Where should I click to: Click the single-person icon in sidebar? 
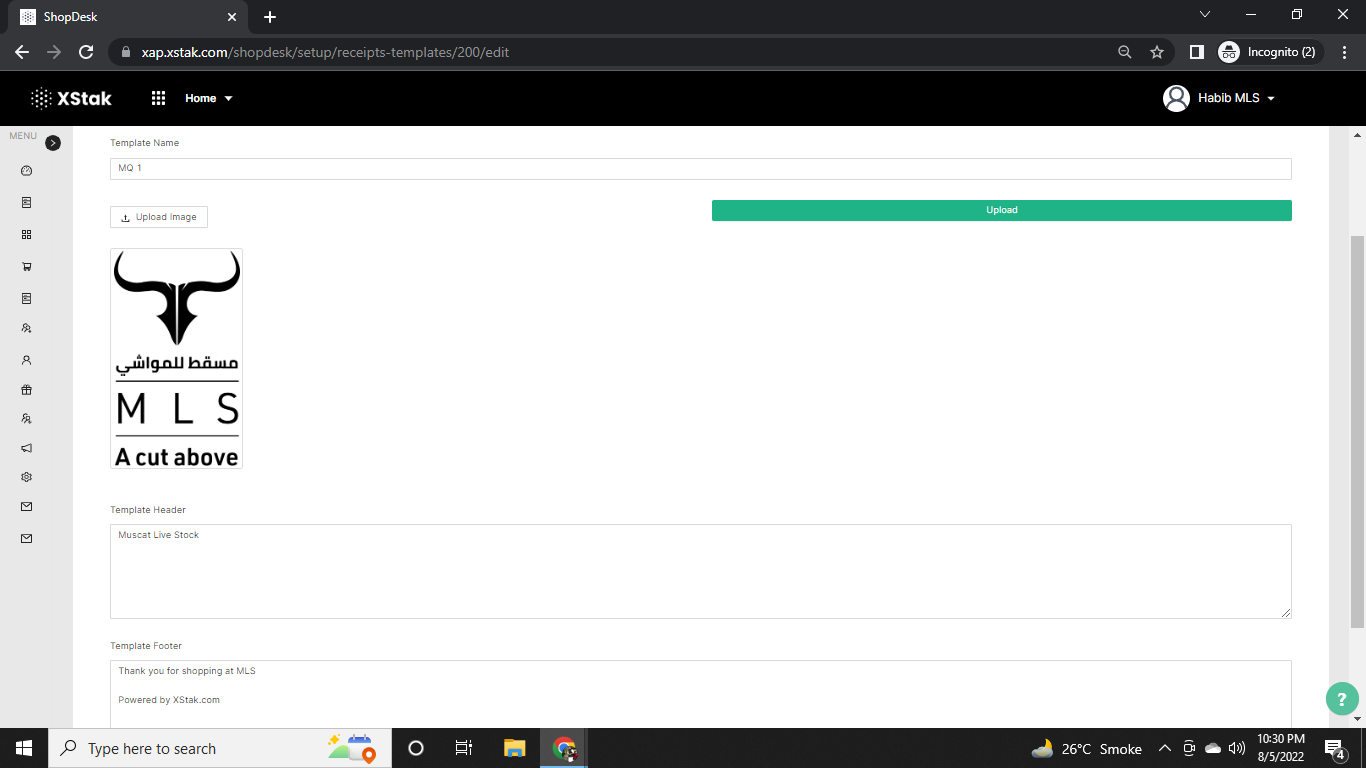point(27,360)
